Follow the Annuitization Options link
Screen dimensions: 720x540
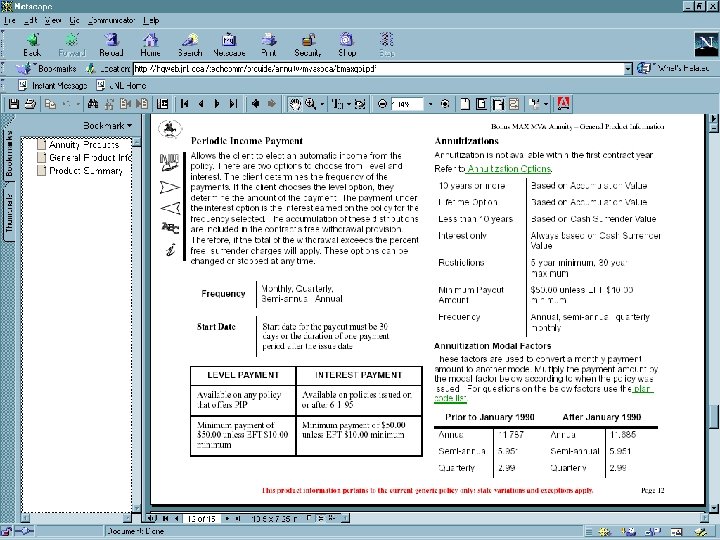(x=508, y=169)
